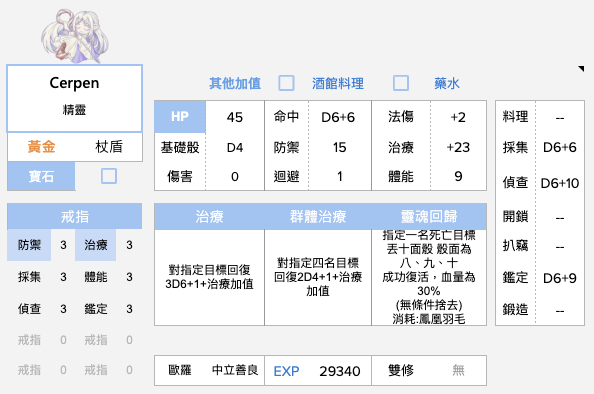This screenshot has width=594, height=394.
Task: Enable the 寶石 checkbox
Action: point(109,176)
